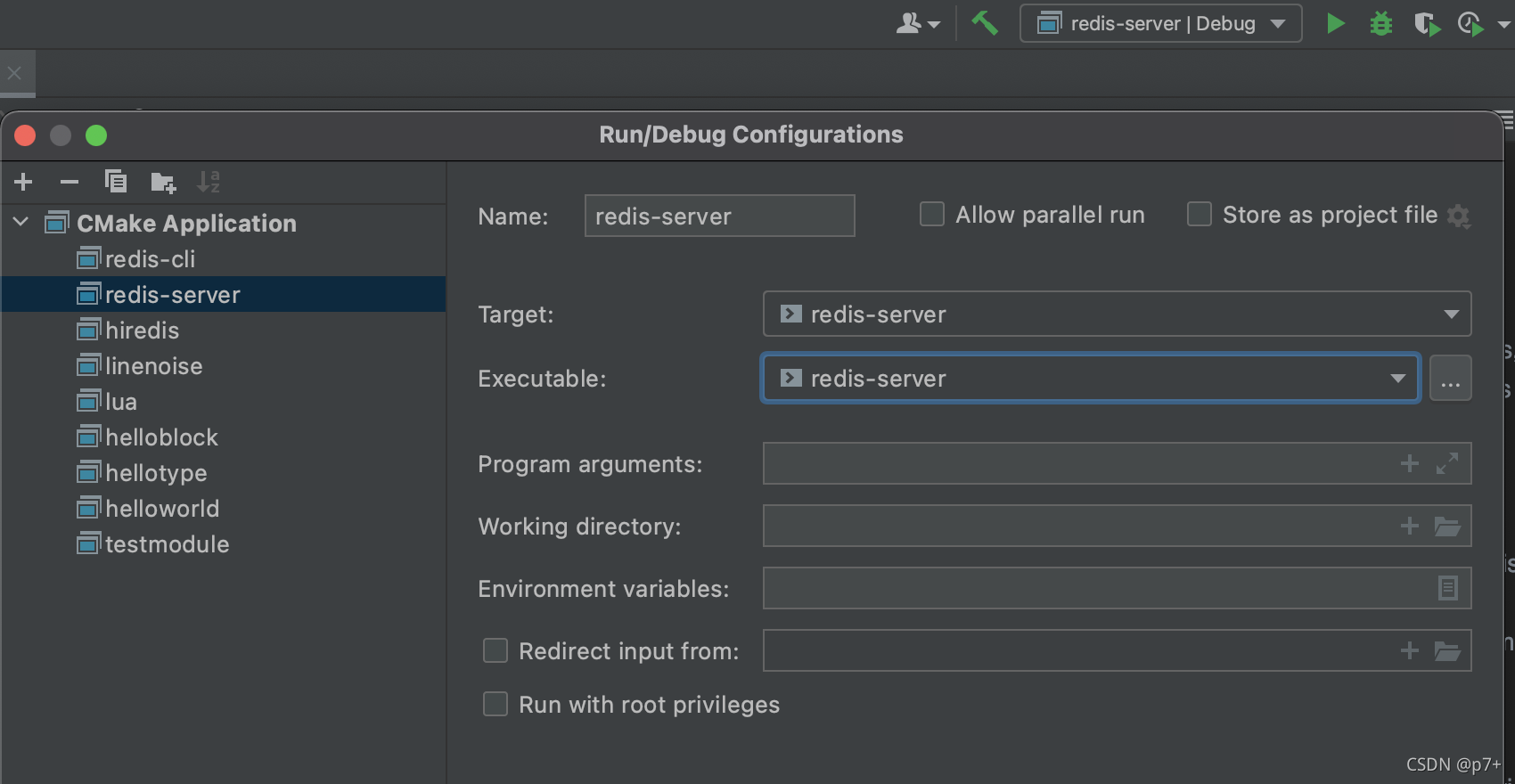Open the Executable dropdown list
The height and width of the screenshot is (784, 1515).
tap(1397, 379)
